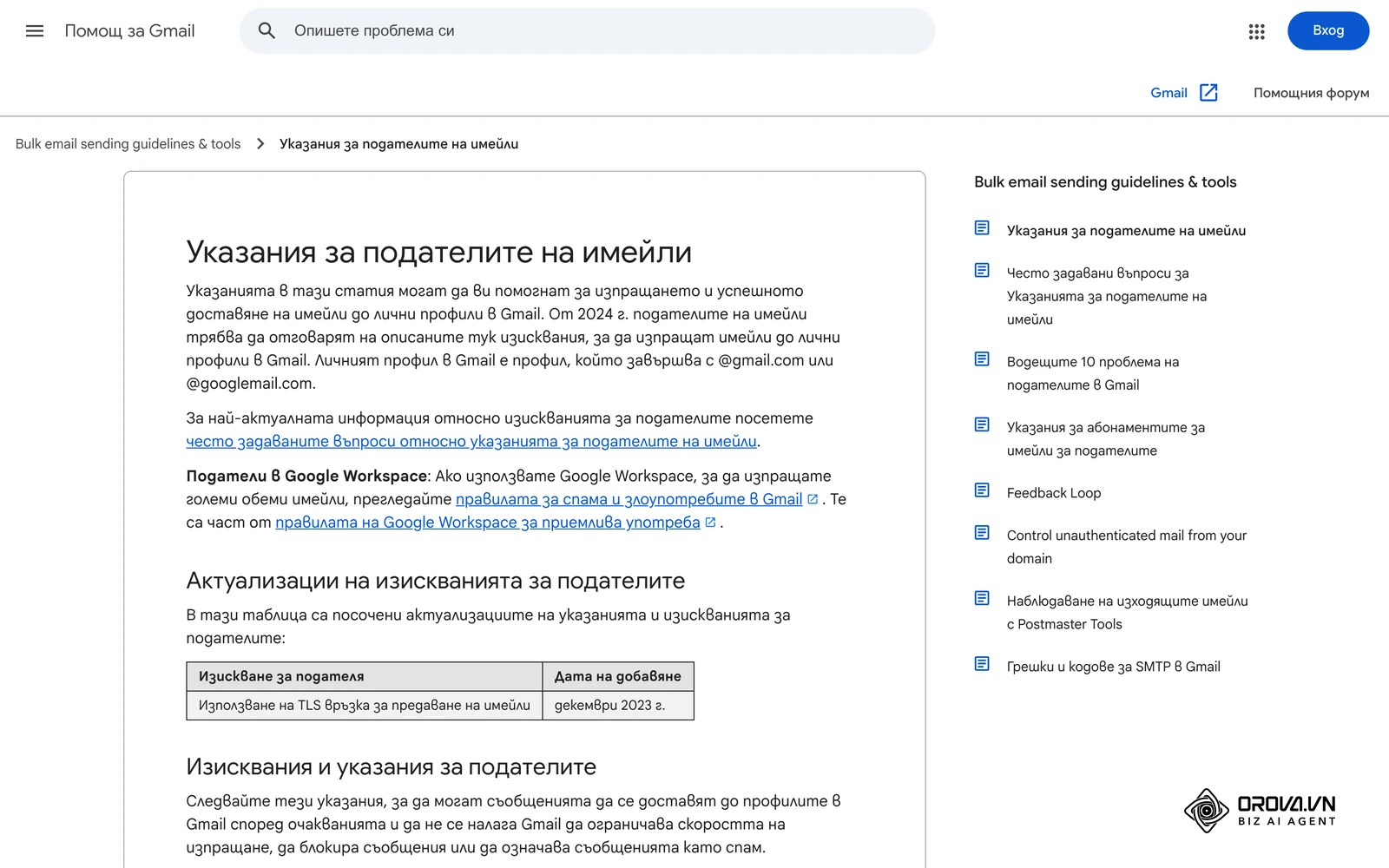This screenshot has height=868, width=1389.
Task: Open the hamburger main menu
Action: (35, 31)
